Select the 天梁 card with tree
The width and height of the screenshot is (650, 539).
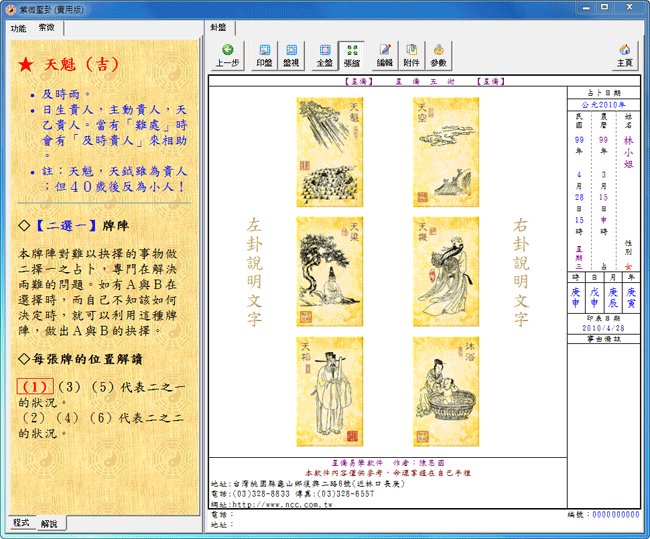pyautogui.click(x=330, y=272)
